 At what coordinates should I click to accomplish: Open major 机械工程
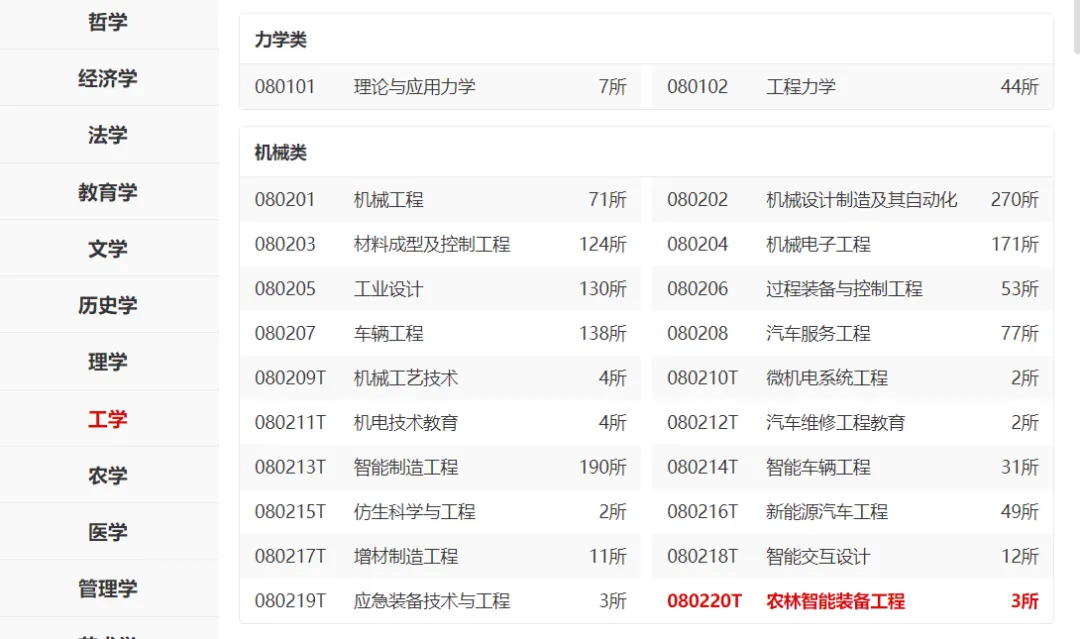[388, 200]
